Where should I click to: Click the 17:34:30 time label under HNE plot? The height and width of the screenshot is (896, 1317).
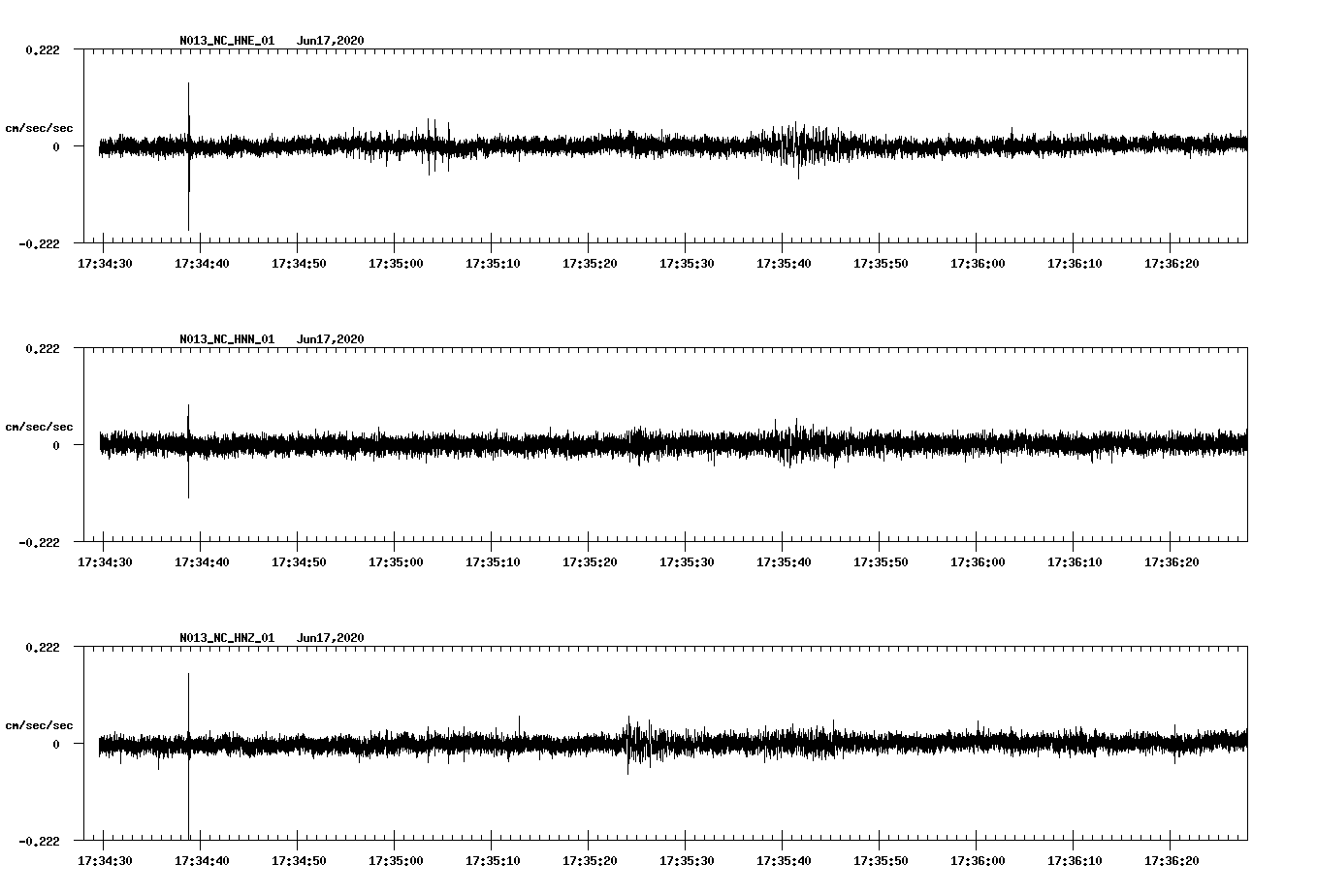(106, 264)
